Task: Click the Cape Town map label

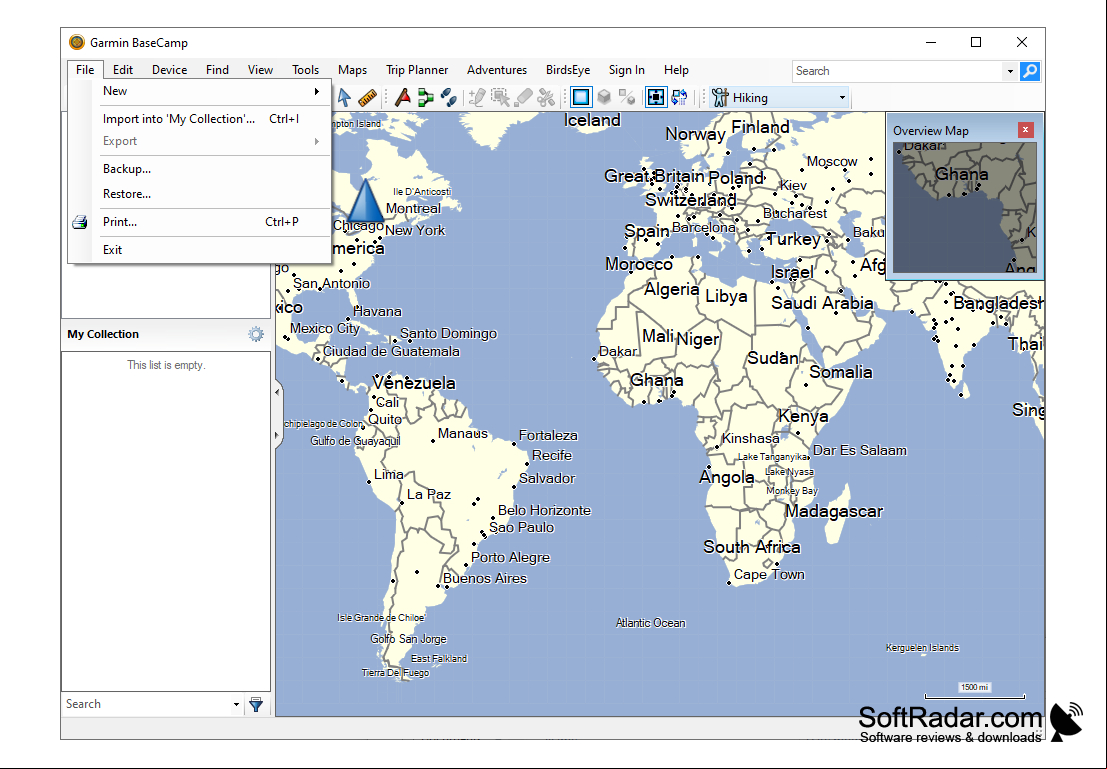Action: 769,575
